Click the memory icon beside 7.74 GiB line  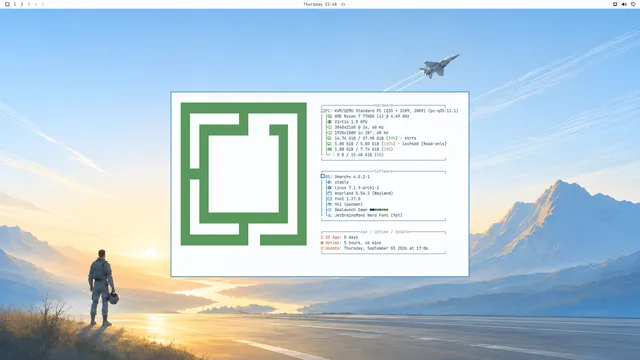coord(329,149)
